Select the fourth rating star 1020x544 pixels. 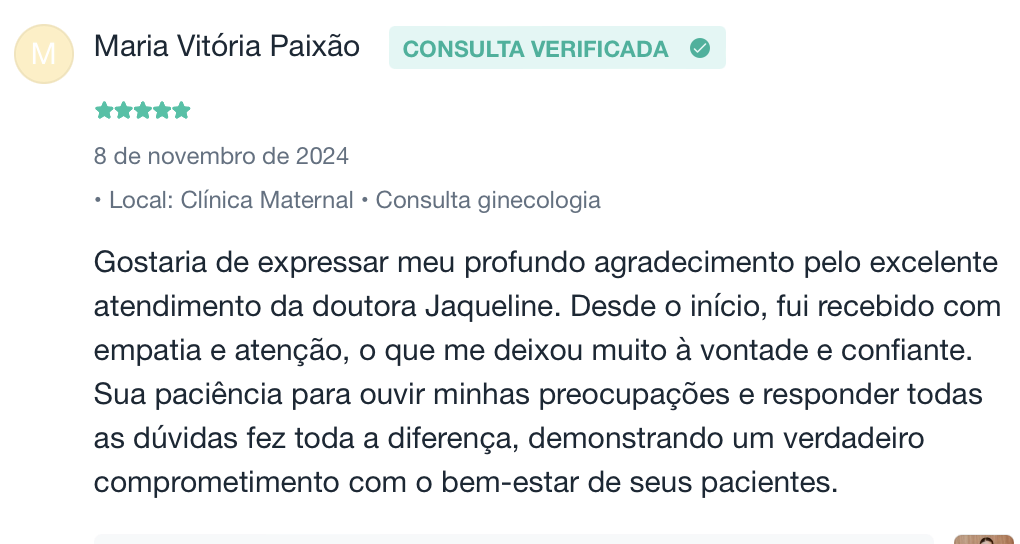click(162, 111)
